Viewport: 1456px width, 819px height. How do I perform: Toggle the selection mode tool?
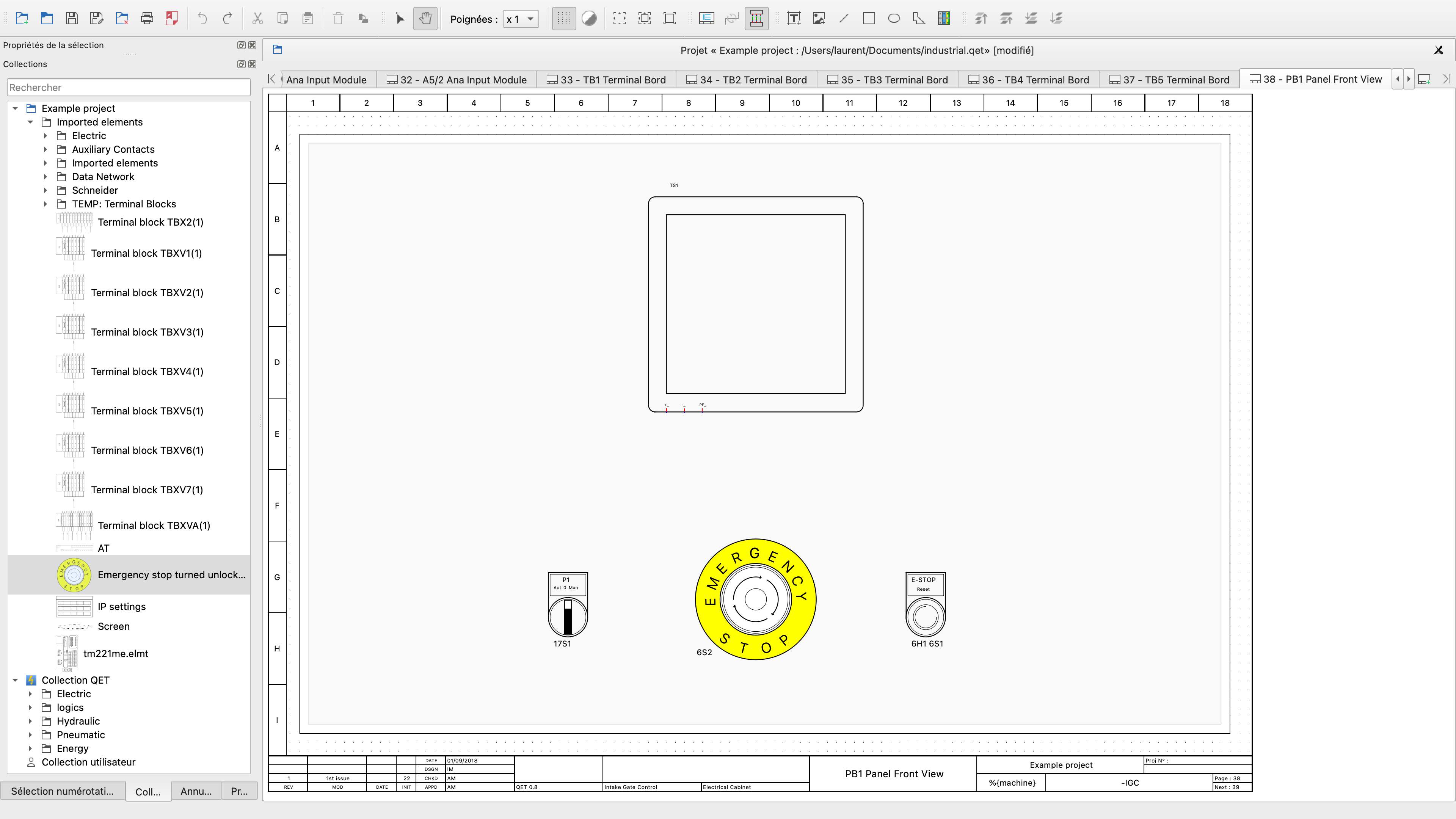point(400,18)
